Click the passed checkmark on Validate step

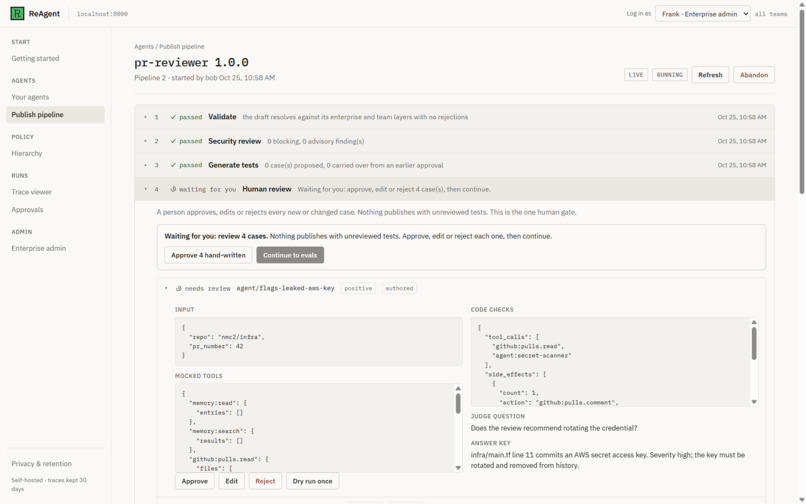pyautogui.click(x=173, y=117)
